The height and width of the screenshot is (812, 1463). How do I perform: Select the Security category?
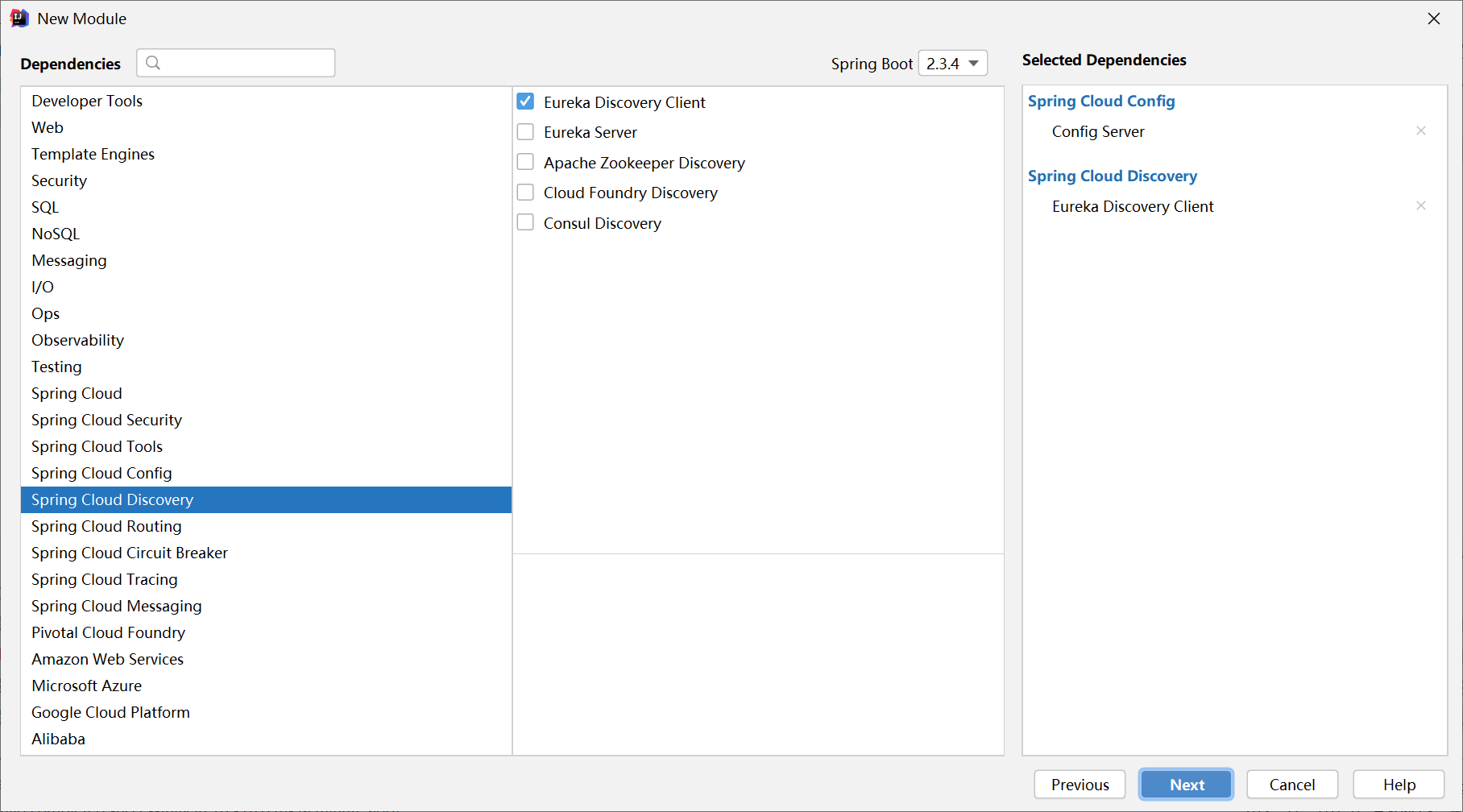point(266,180)
